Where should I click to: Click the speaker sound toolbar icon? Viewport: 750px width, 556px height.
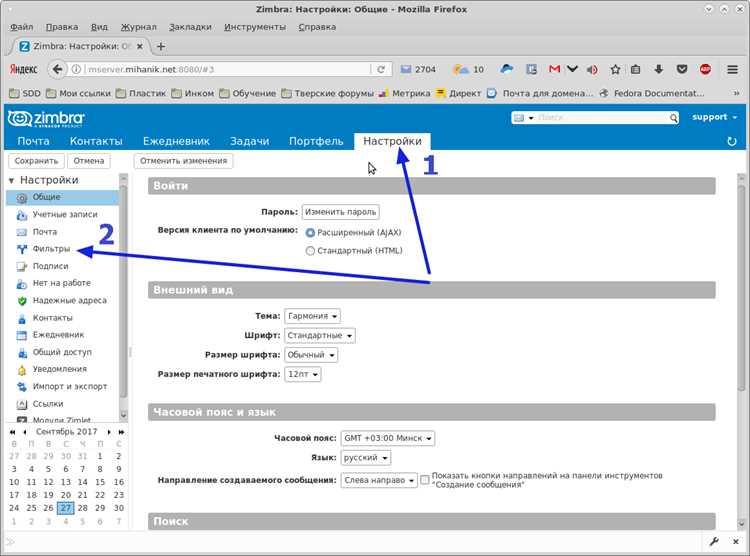pos(592,70)
